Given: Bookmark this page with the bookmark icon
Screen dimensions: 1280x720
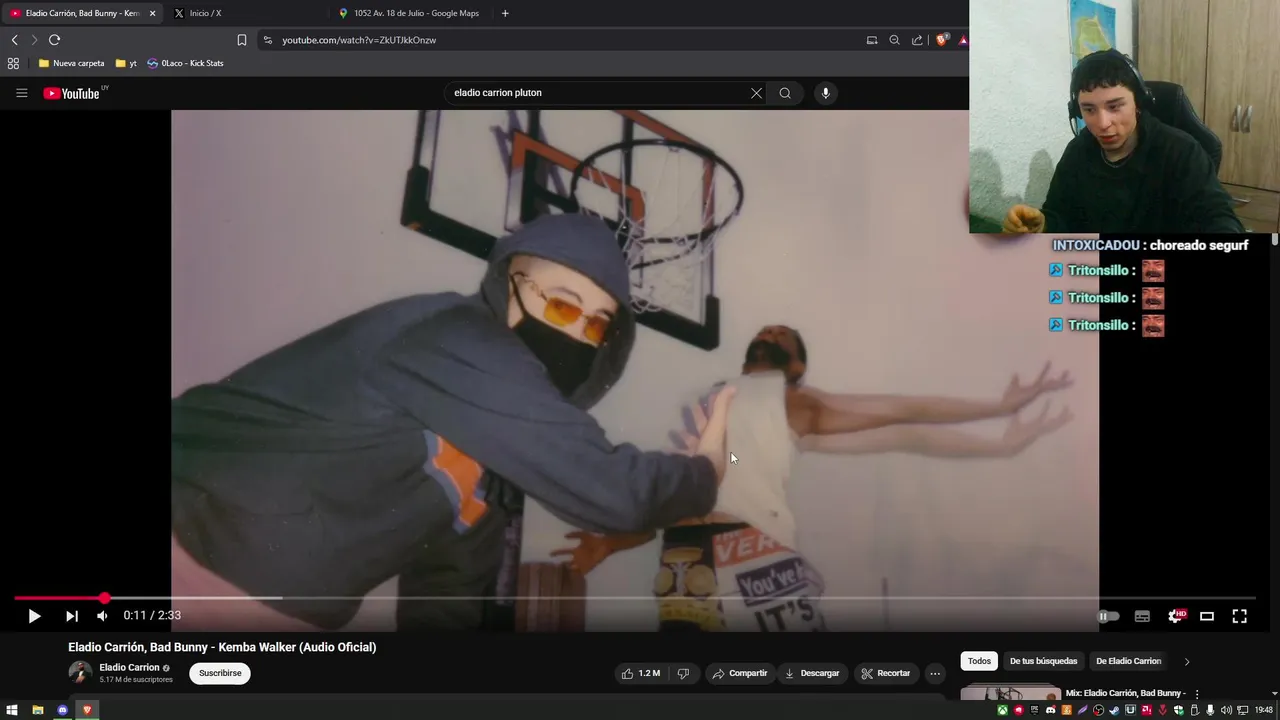Looking at the screenshot, I should [241, 40].
